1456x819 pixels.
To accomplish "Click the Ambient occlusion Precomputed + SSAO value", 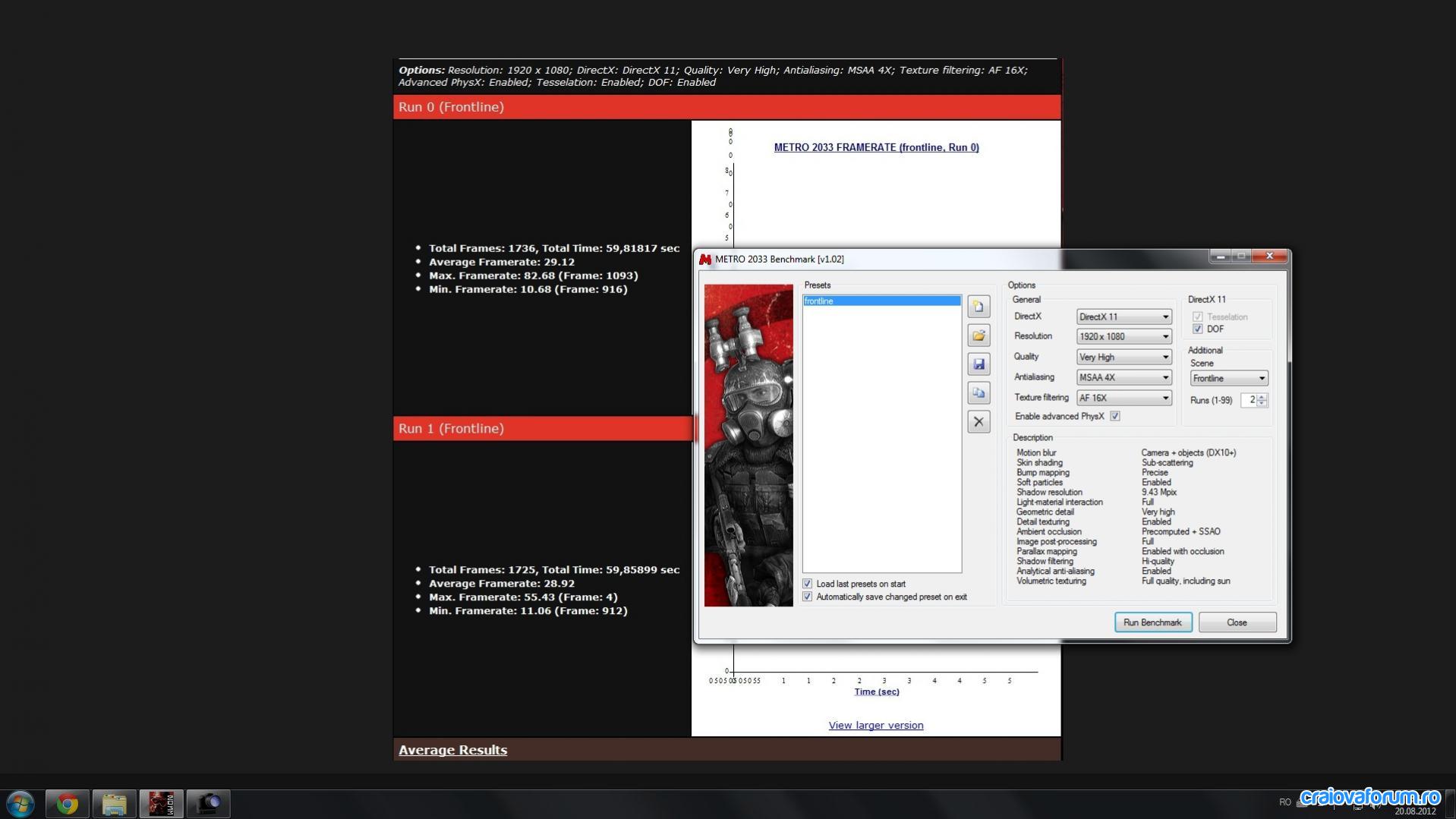I will click(x=1180, y=532).
